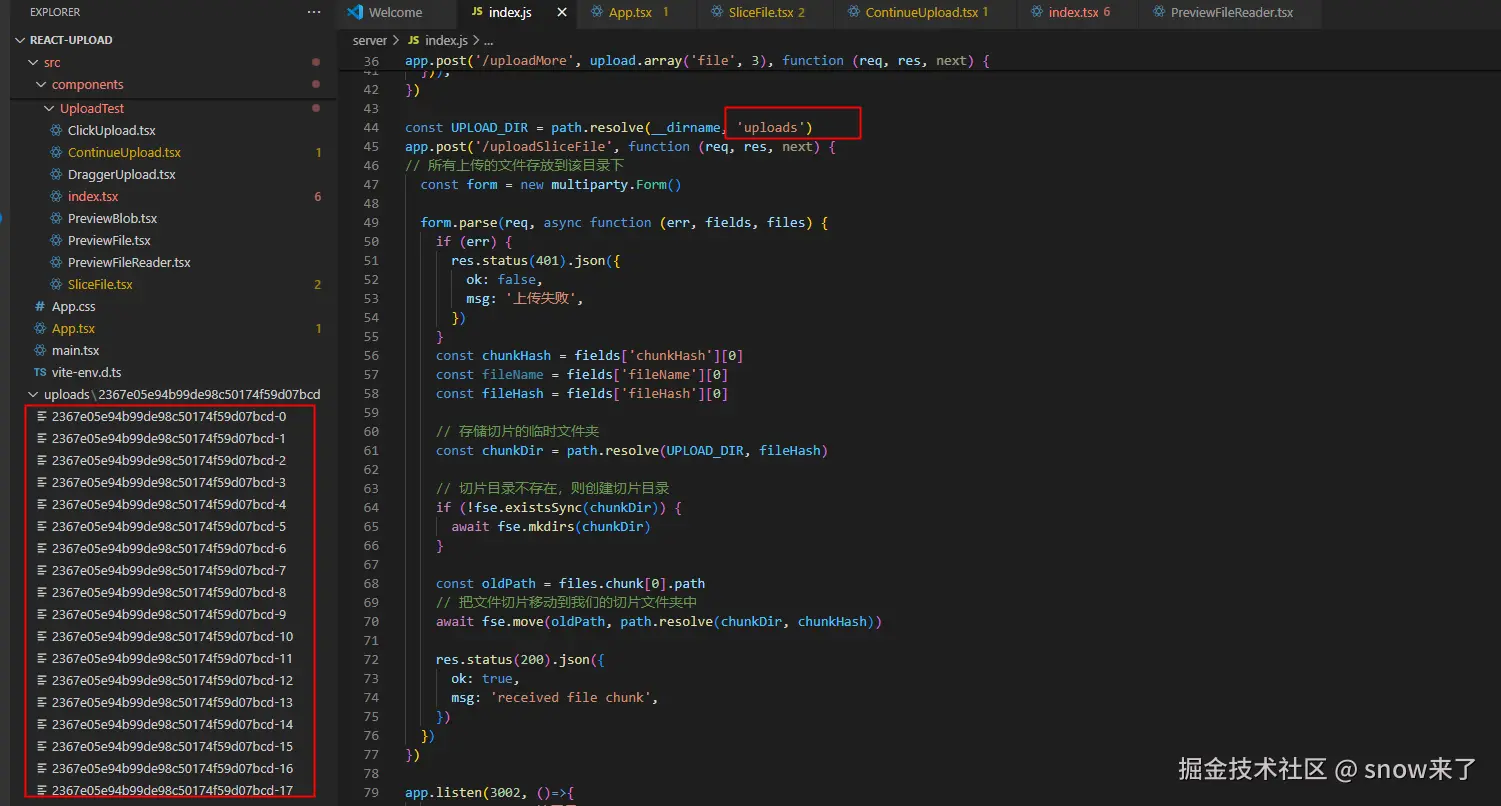
Task: Select the index.js breadcrumb segment
Action: coord(445,40)
